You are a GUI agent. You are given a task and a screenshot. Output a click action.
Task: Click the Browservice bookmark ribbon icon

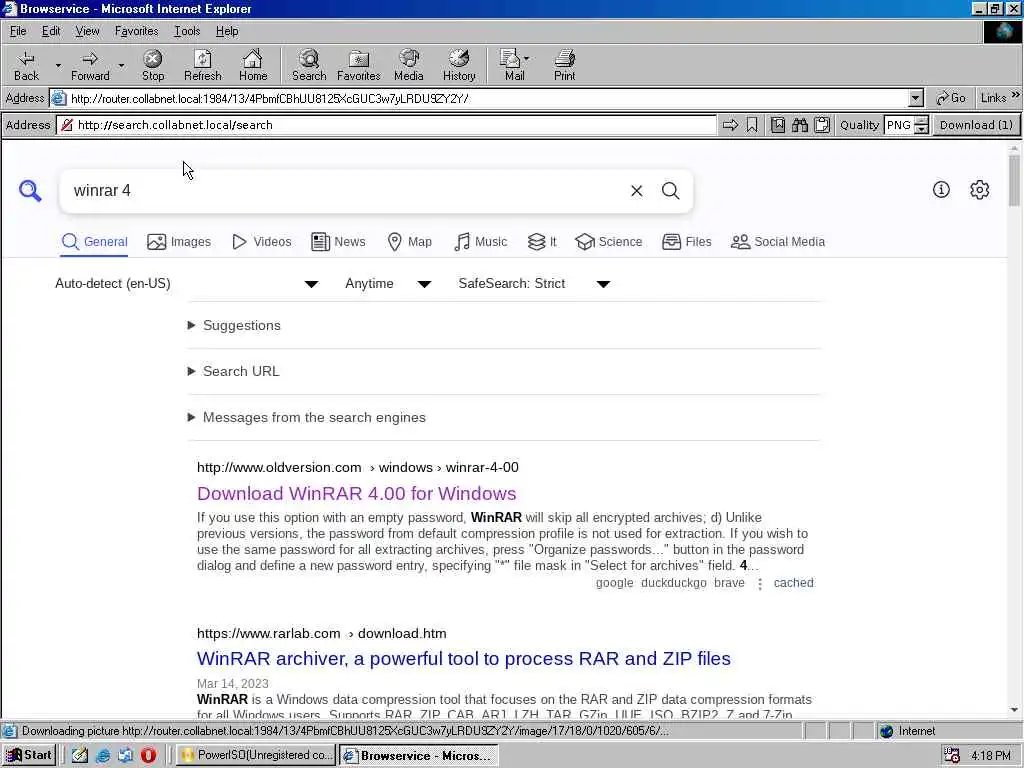(752, 125)
